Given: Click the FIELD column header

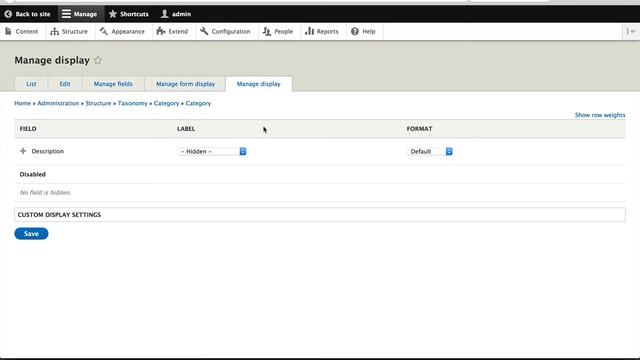Looking at the screenshot, I should pos(28,129).
